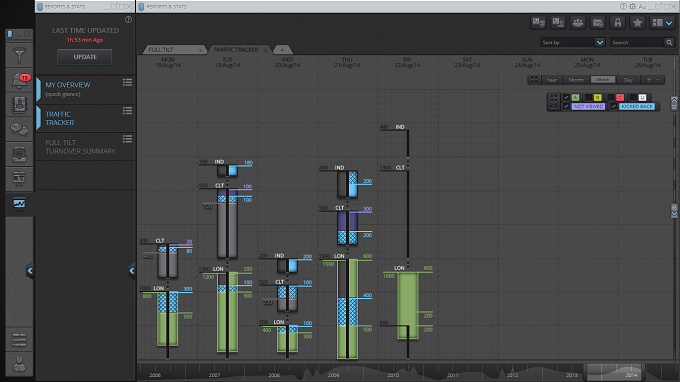Screen dimensions: 680x382
Task: Click into the Search field
Action: click(638, 42)
